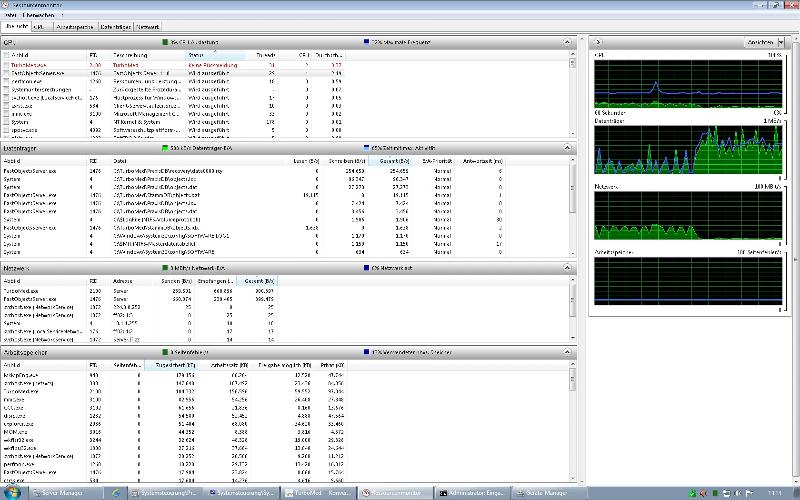Sort Netzwerk list by Adresse column
This screenshot has height=500, width=800.
click(x=134, y=281)
